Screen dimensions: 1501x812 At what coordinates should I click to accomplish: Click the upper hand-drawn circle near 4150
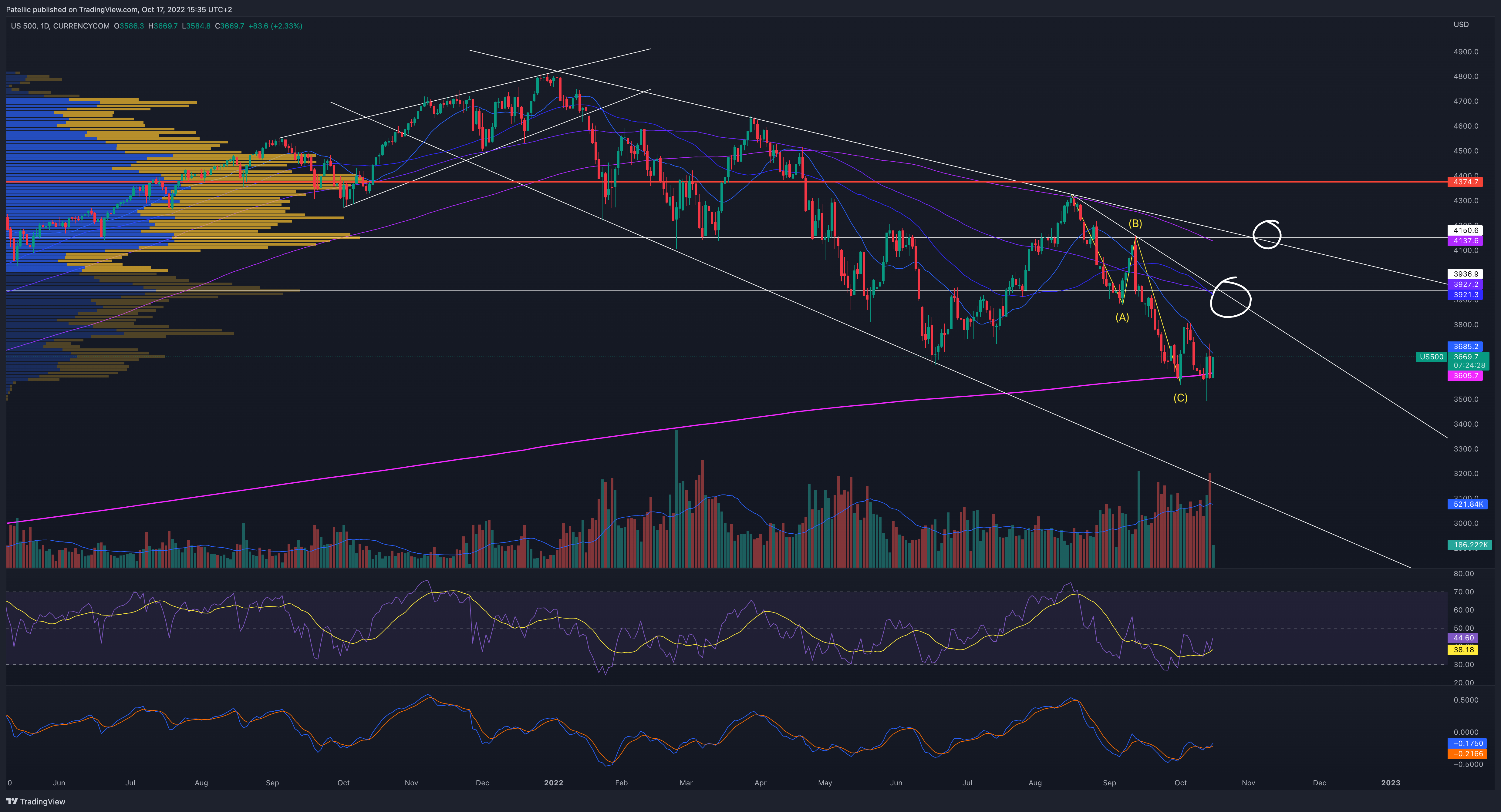coord(1267,234)
